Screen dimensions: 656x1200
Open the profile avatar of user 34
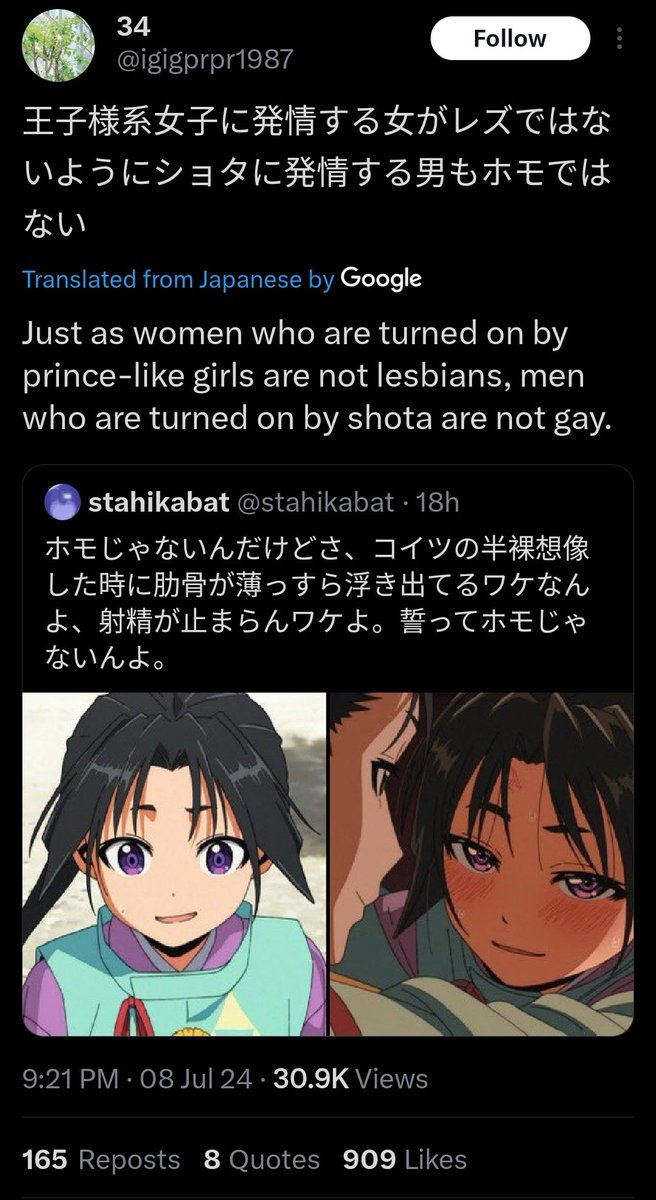click(x=58, y=46)
